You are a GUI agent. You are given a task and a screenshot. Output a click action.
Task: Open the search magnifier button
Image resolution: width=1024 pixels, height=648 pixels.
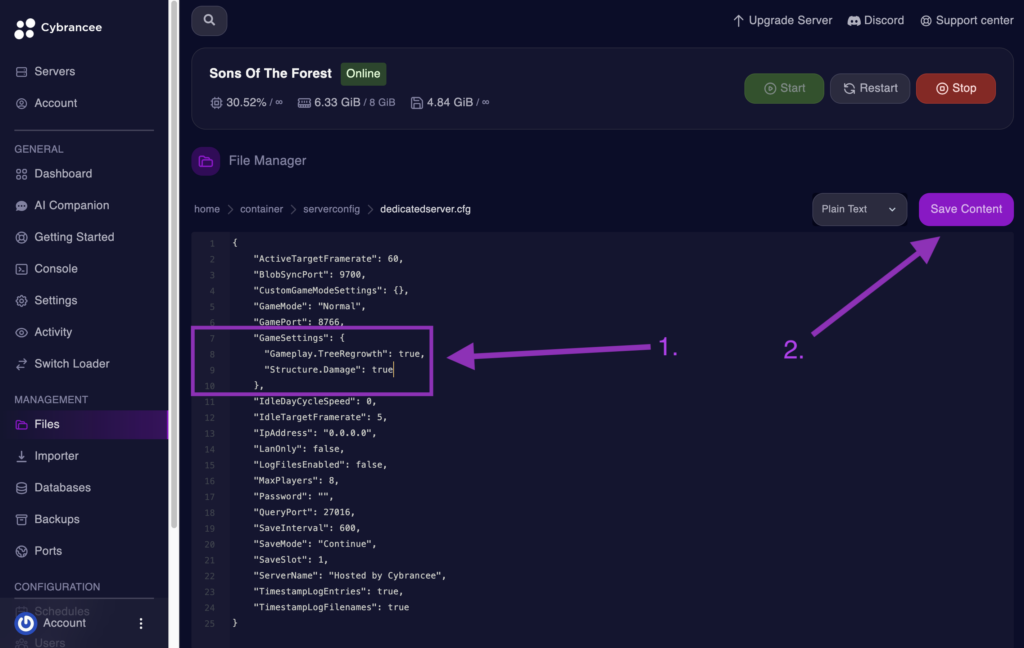[x=209, y=20]
